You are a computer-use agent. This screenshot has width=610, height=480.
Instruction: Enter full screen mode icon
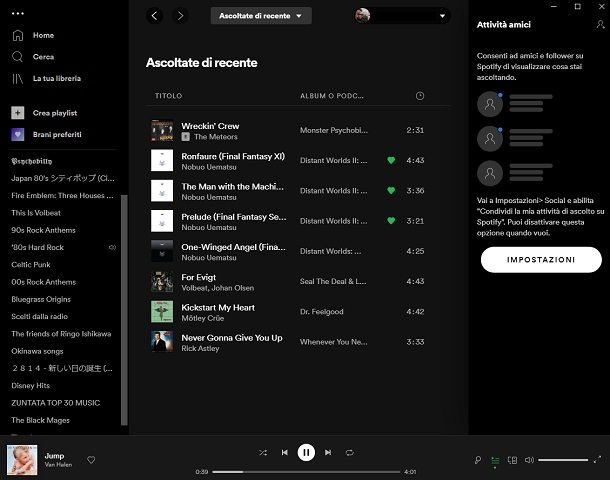tap(598, 460)
